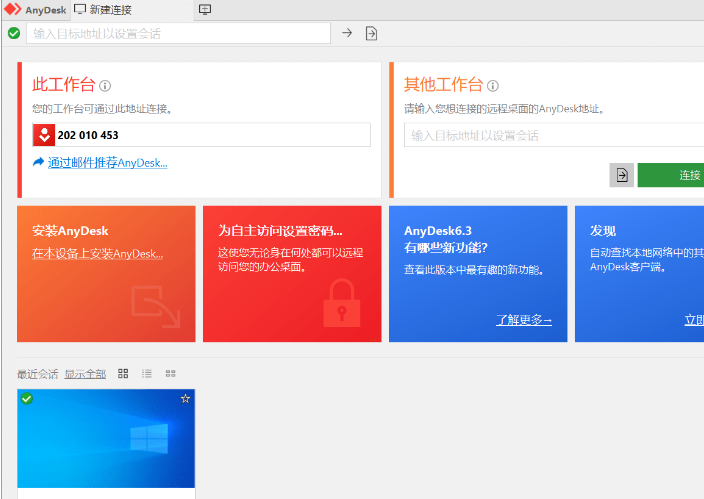Screen dimensions: 704x499
Task: Toggle favorite star on recent session
Action: [x=185, y=398]
